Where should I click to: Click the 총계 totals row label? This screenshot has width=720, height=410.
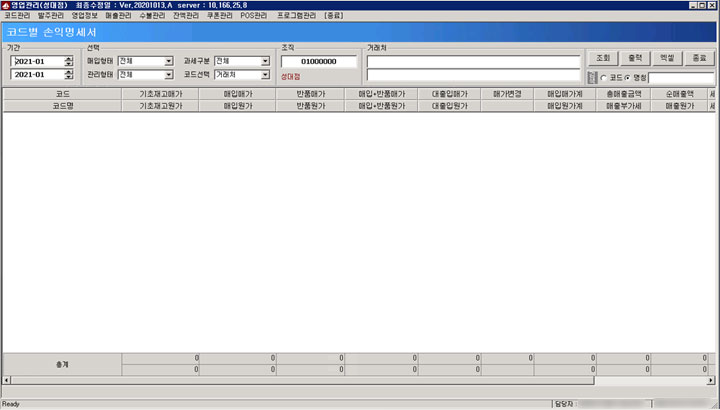click(x=62, y=364)
